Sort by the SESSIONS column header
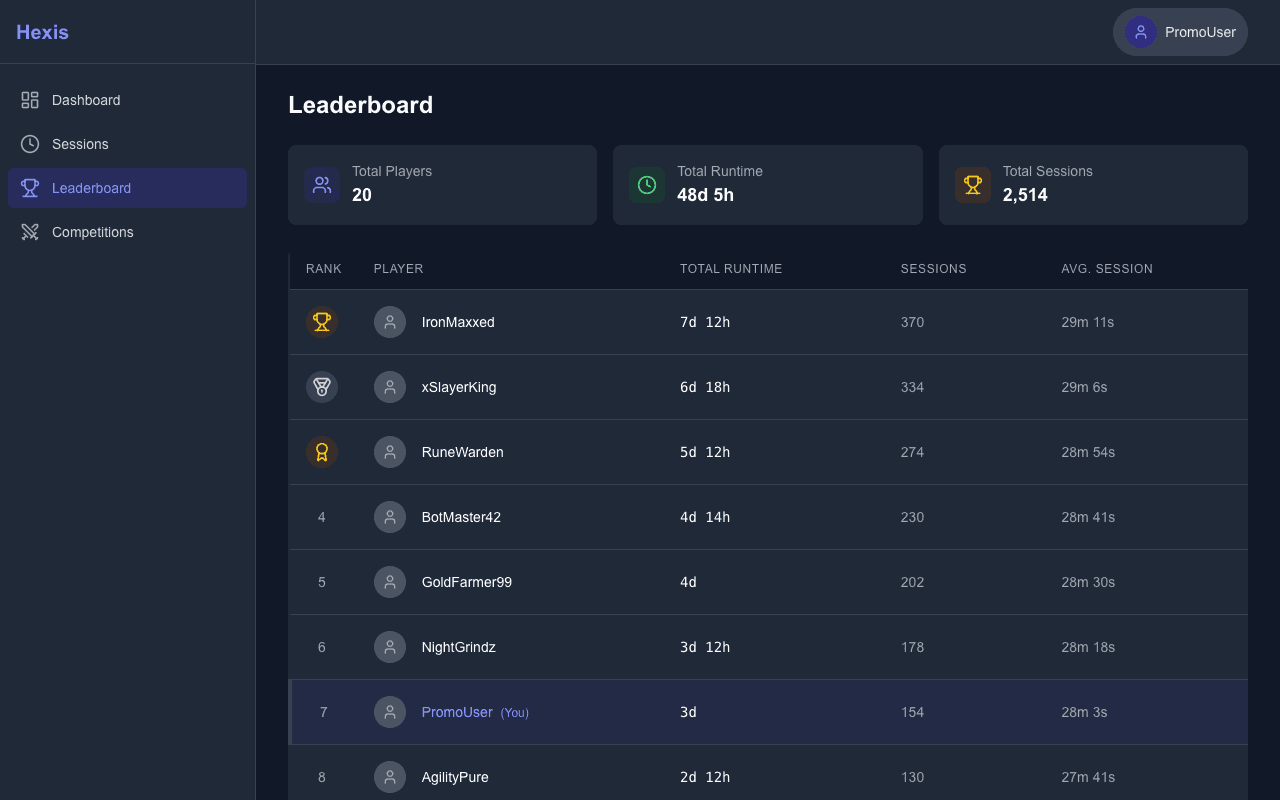The width and height of the screenshot is (1280, 800). (933, 268)
